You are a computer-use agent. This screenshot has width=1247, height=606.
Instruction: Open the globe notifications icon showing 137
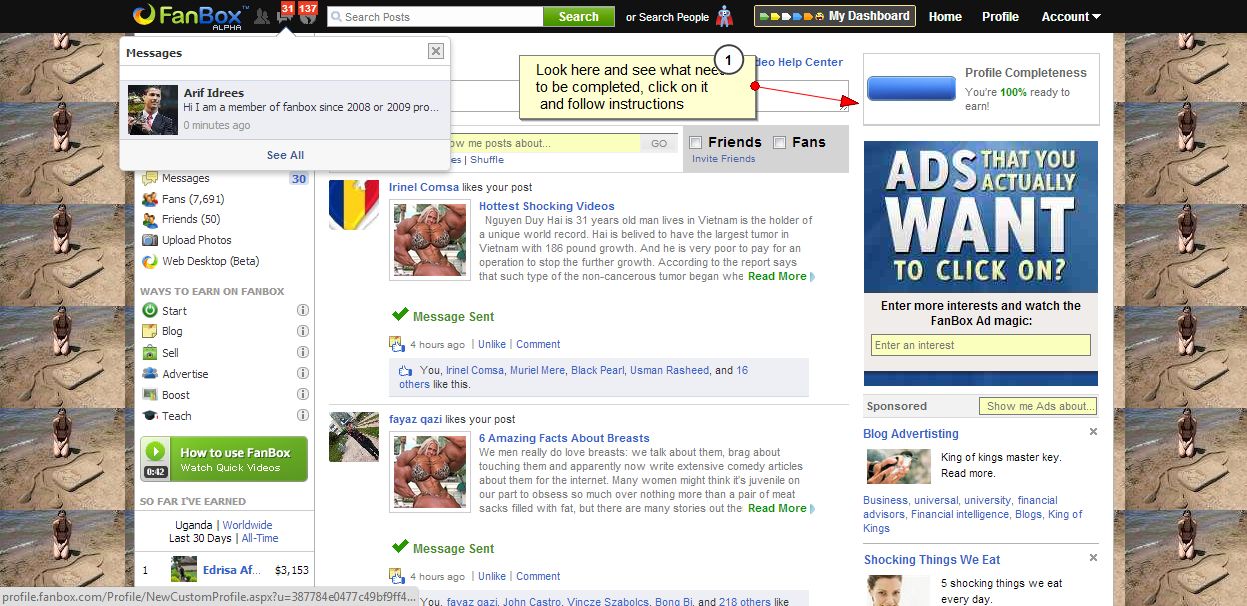307,16
